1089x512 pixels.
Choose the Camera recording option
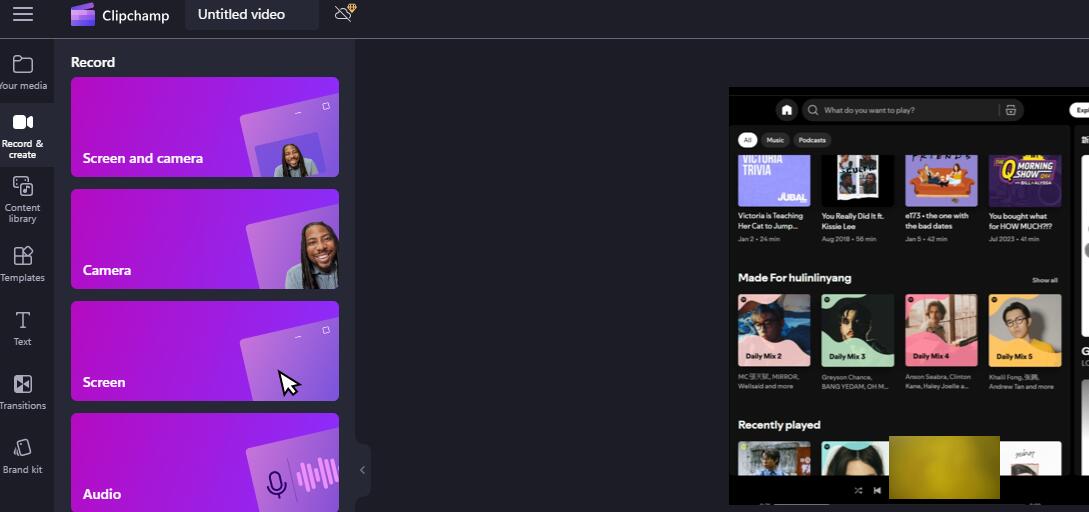[204, 239]
